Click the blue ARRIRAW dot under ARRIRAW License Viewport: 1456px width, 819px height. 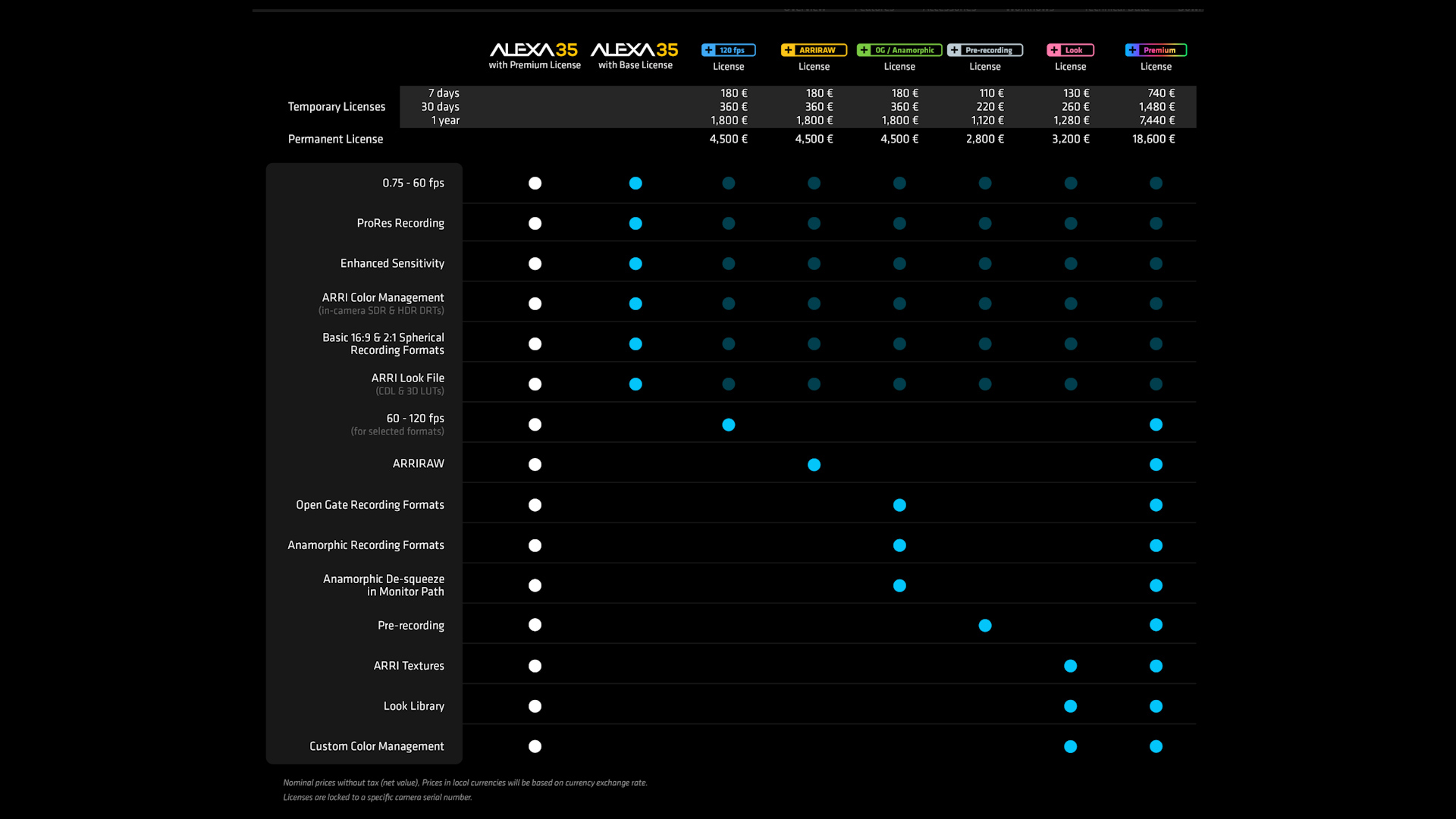click(814, 465)
